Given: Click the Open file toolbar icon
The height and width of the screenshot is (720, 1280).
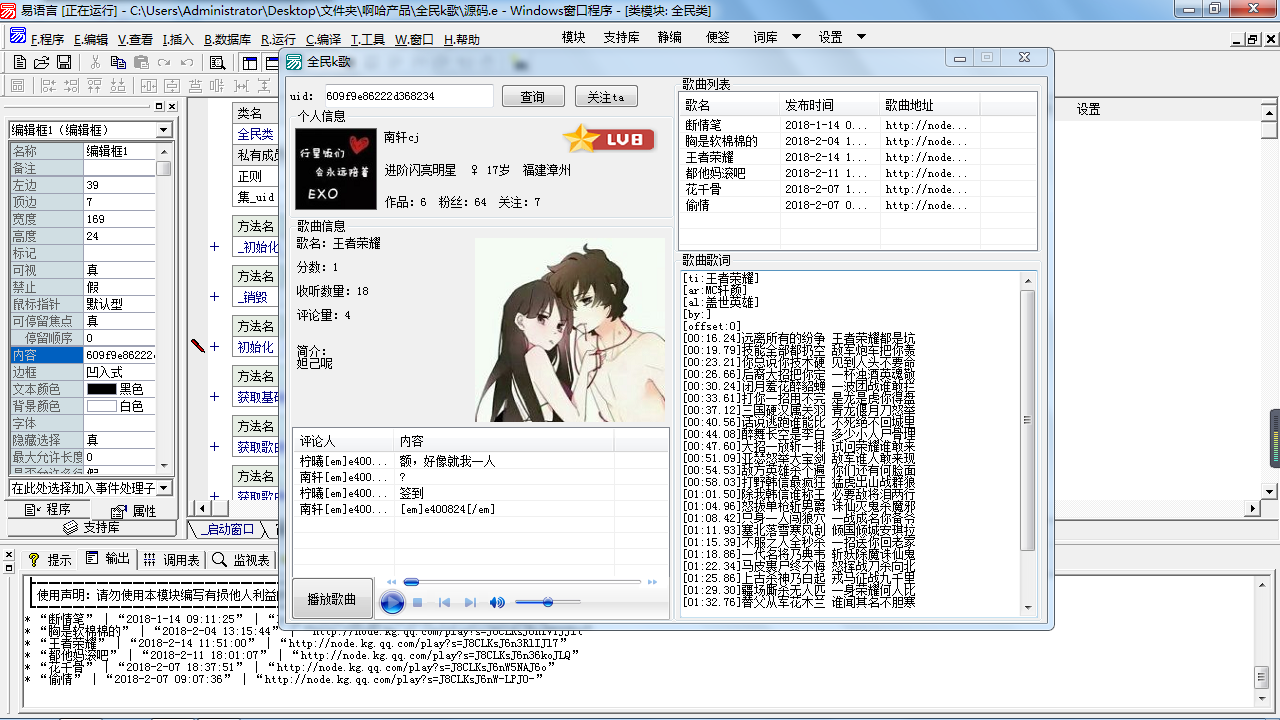Looking at the screenshot, I should [x=42, y=62].
